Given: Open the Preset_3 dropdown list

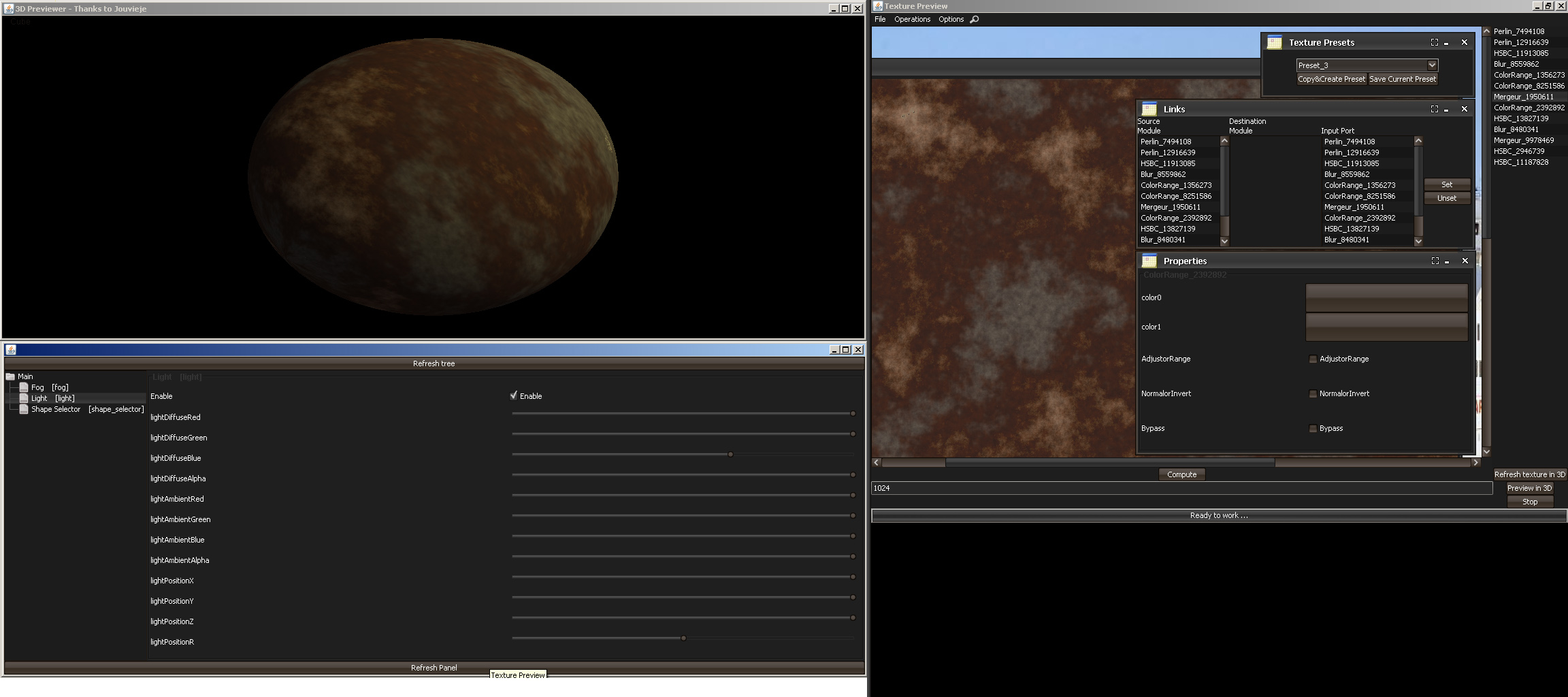Looking at the screenshot, I should 1433,65.
